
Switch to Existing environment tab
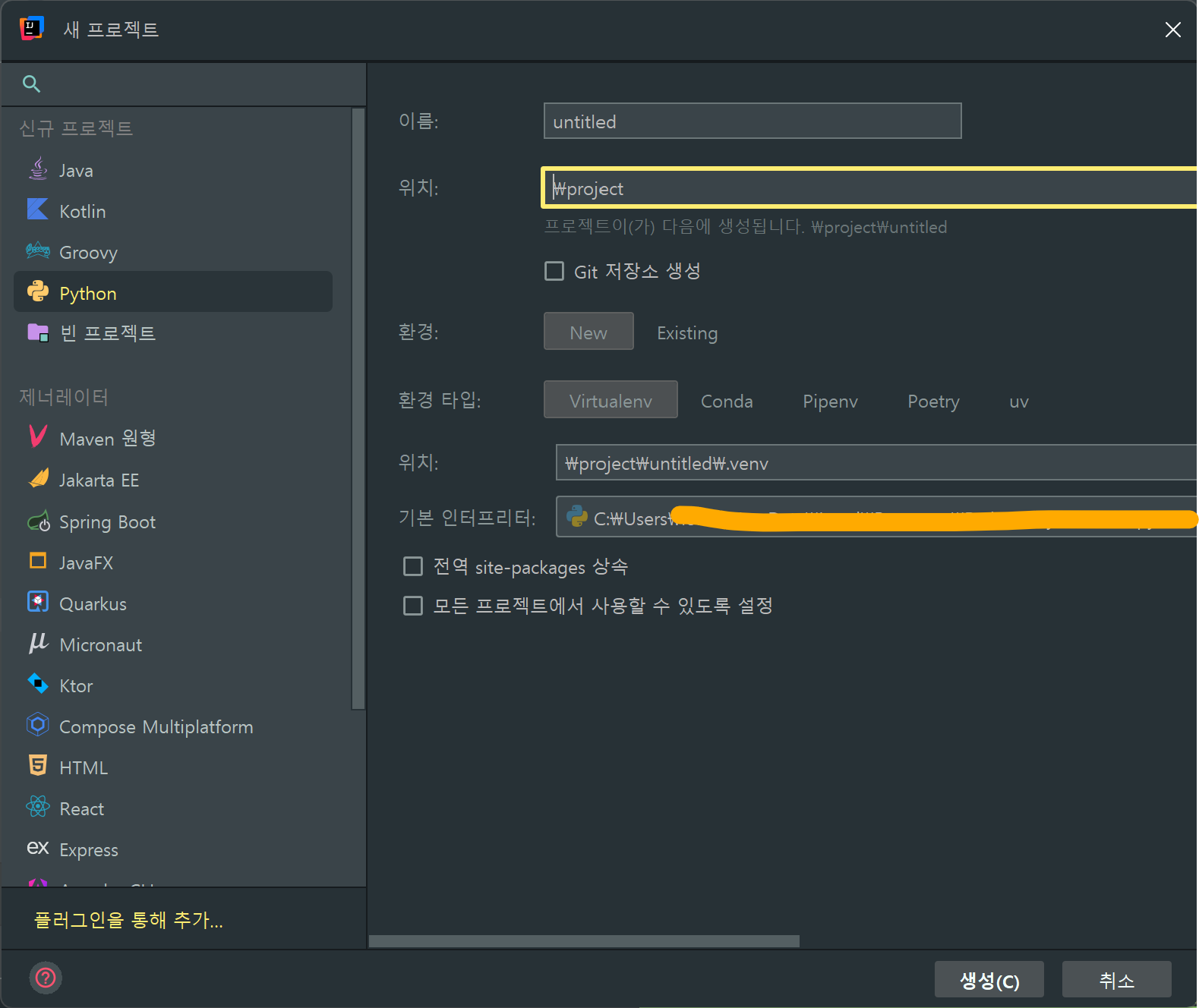[x=687, y=333]
